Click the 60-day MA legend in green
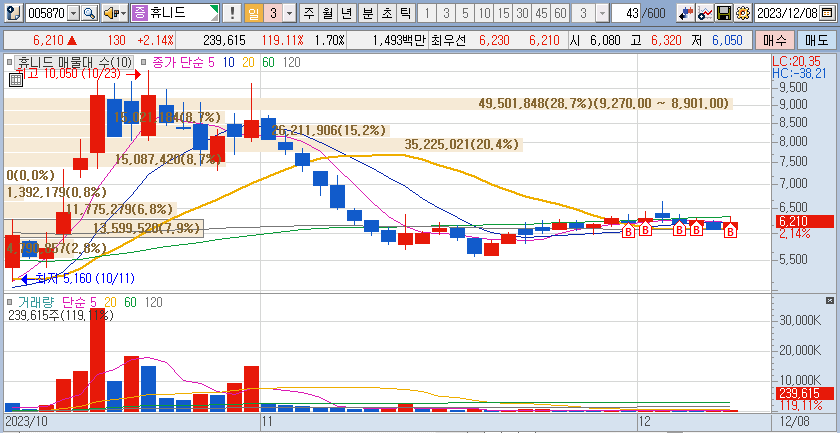The image size is (840, 433). point(268,62)
